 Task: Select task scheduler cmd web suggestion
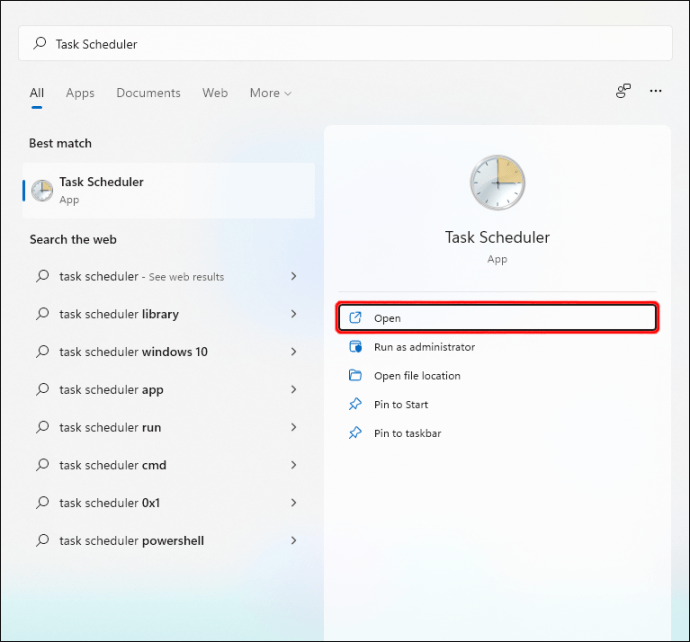(x=112, y=465)
